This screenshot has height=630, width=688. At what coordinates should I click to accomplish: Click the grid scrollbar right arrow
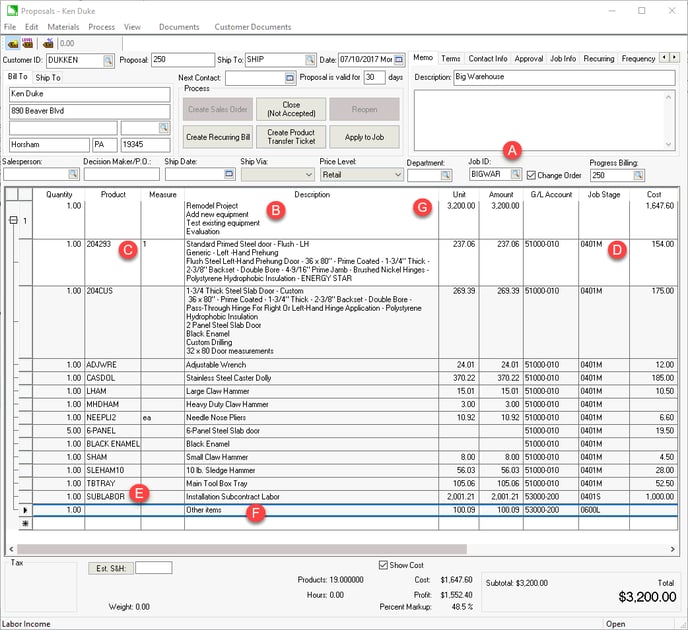[672, 549]
